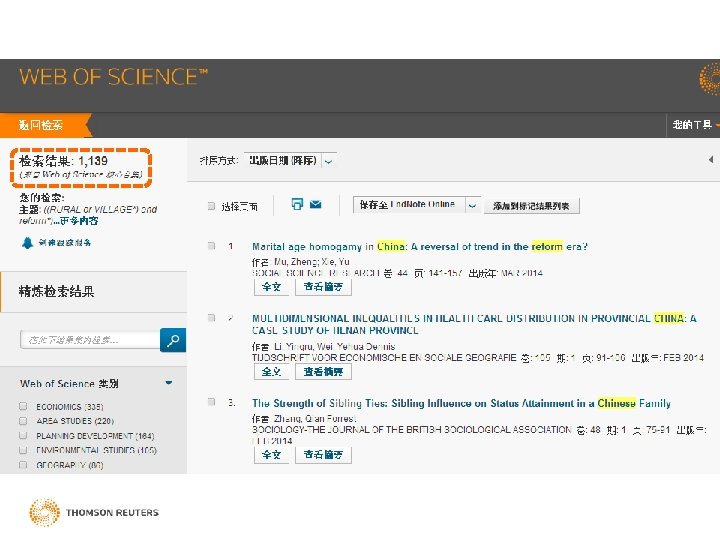Click the orange 返回检索 back button
Screen dimensions: 720x540
(45, 125)
